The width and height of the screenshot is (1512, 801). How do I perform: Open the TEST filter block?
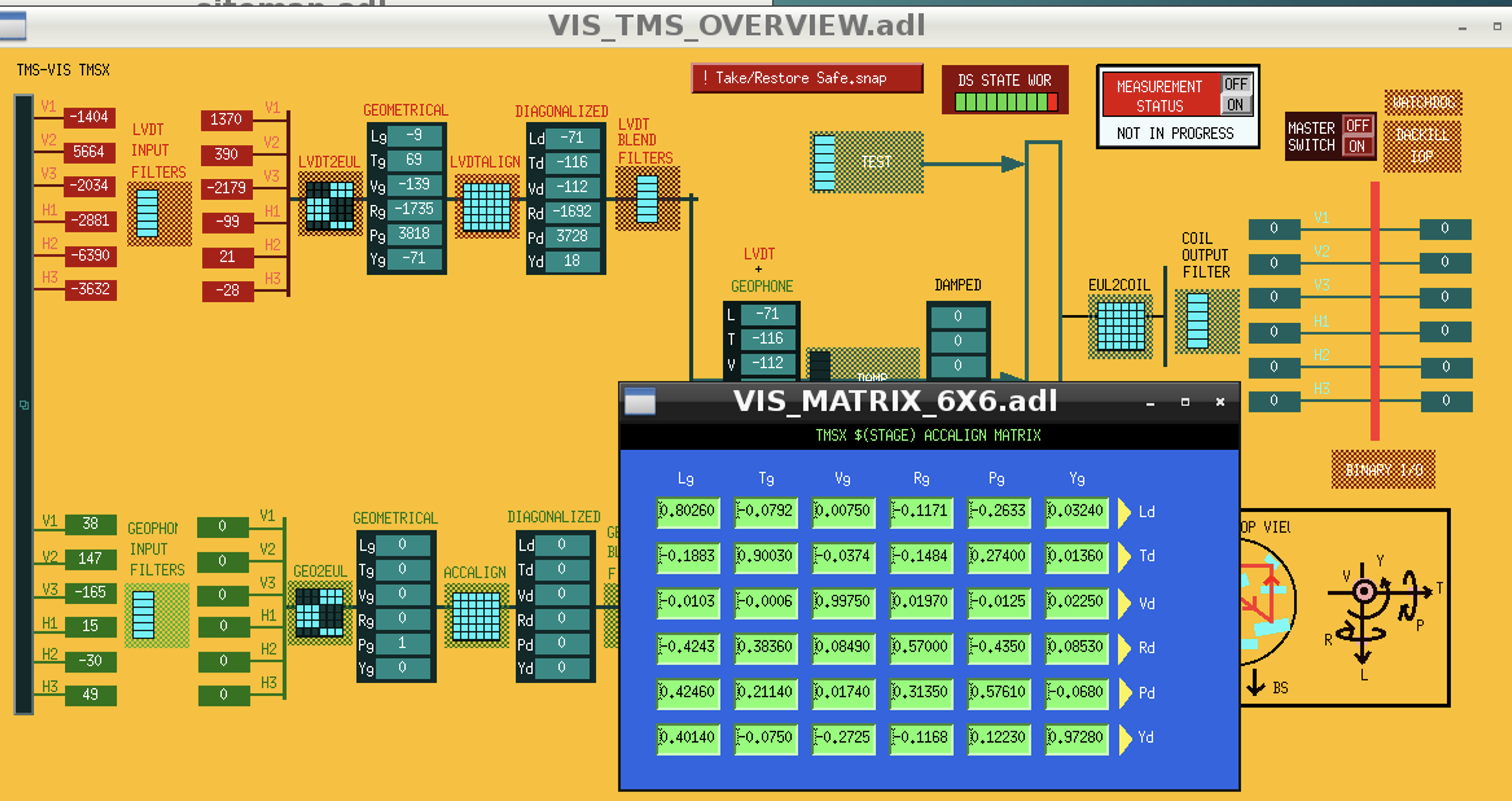(867, 162)
